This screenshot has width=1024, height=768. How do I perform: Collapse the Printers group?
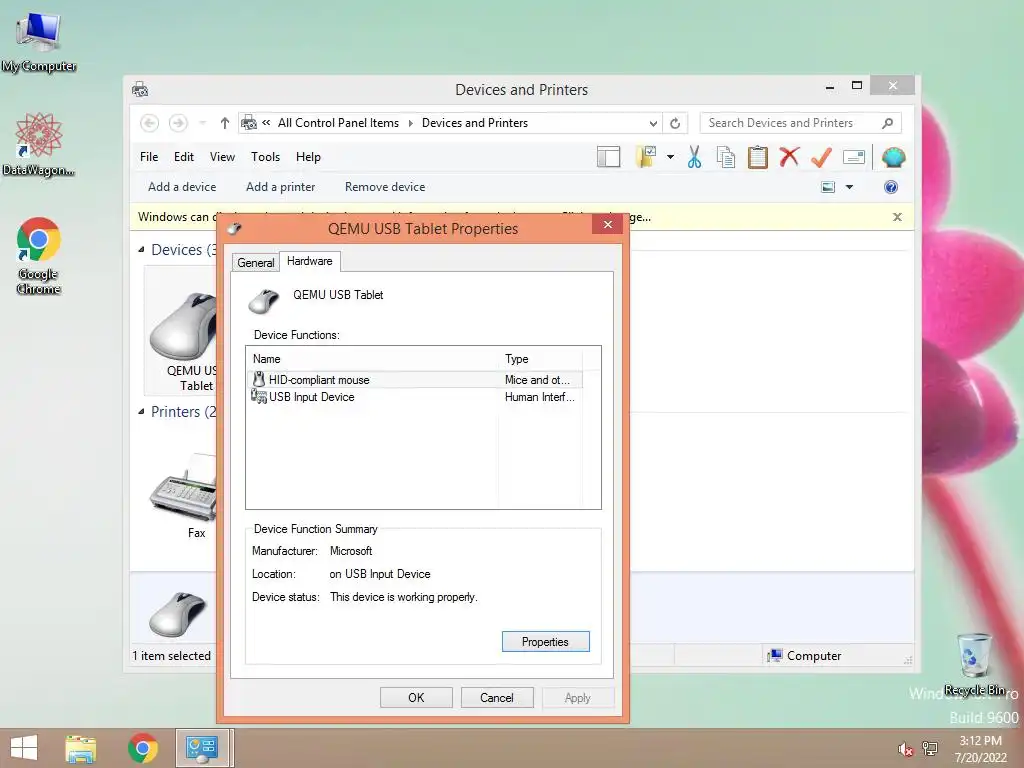(142, 411)
